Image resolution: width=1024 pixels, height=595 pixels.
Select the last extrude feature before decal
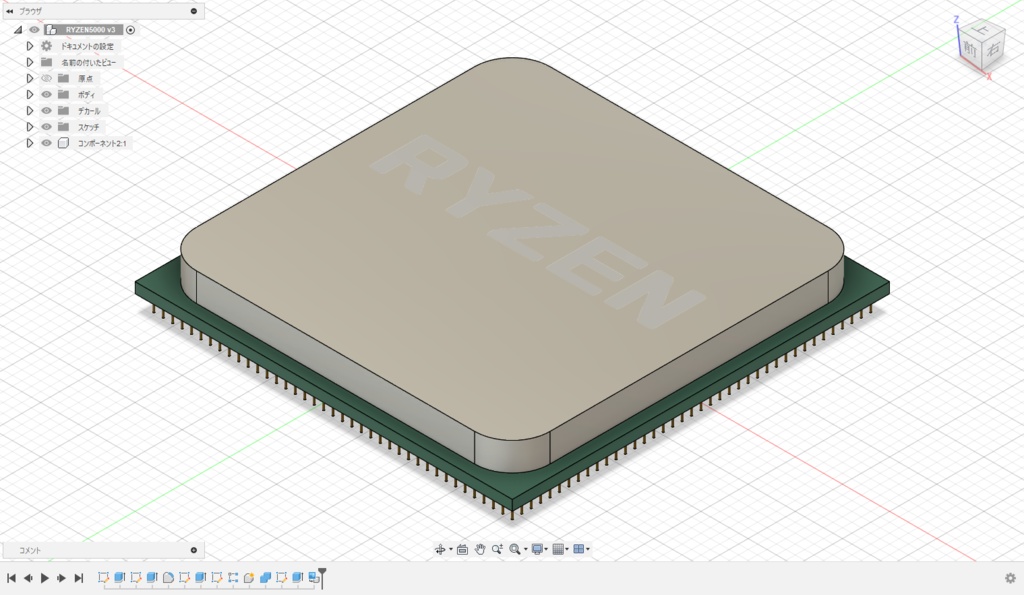[x=297, y=577]
